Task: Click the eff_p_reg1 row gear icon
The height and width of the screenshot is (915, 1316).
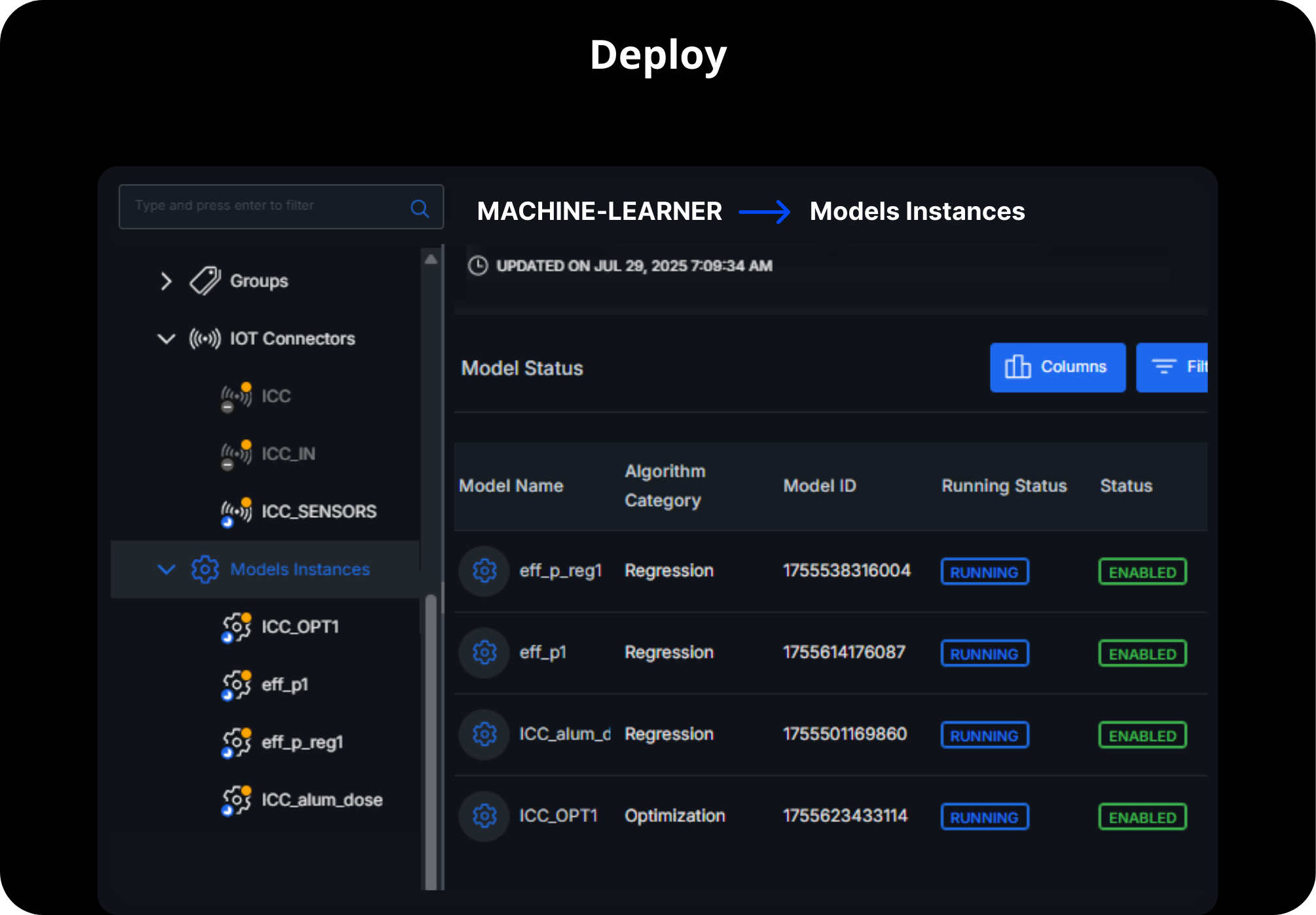Action: [x=484, y=571]
